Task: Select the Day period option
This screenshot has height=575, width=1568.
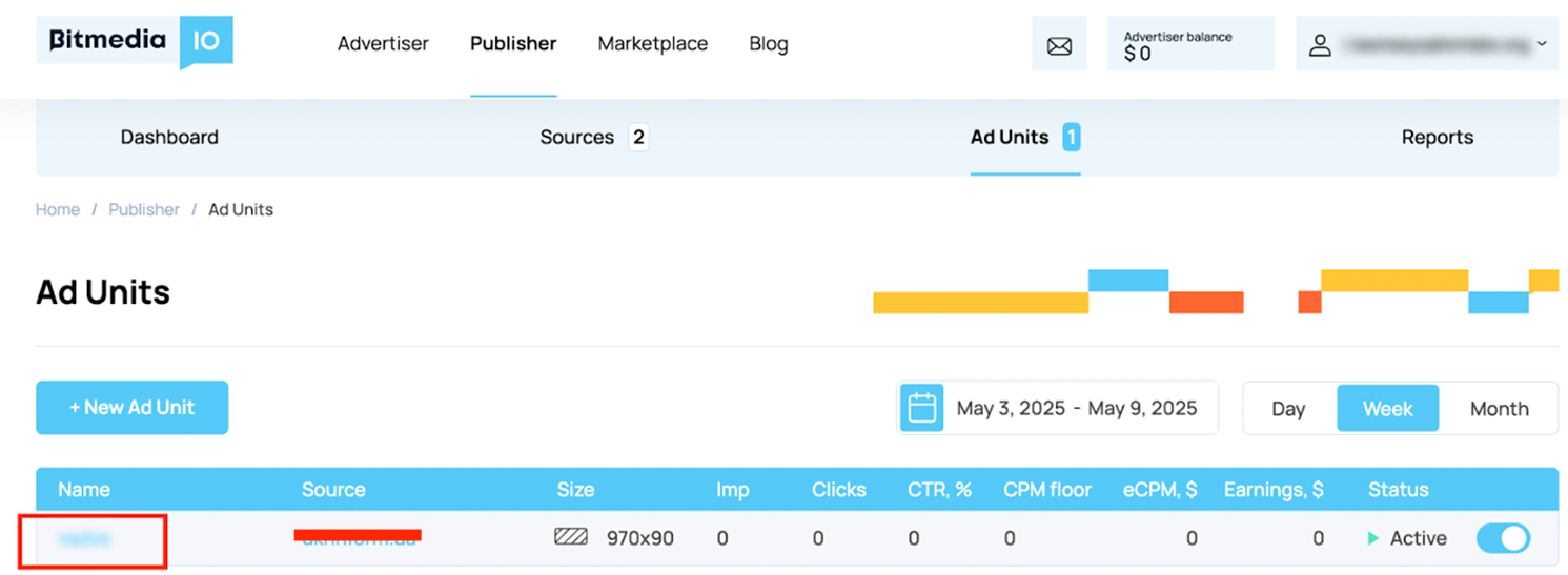Action: [1288, 408]
